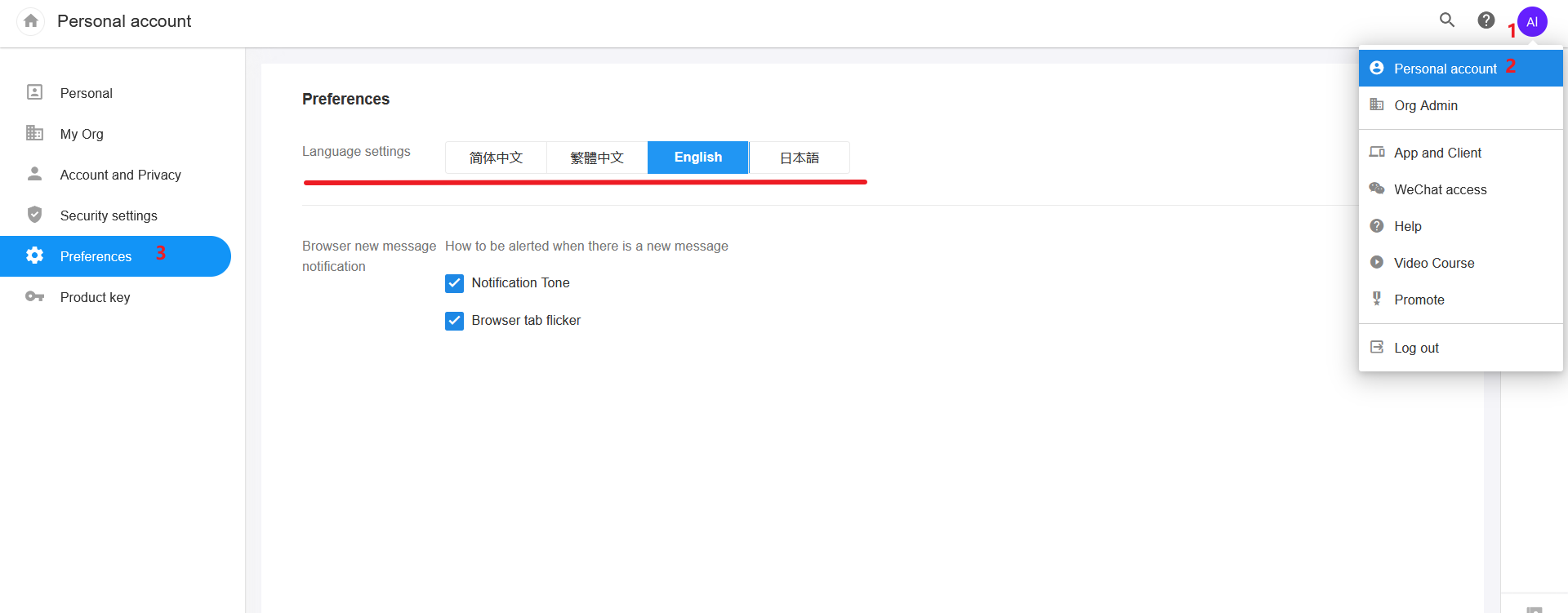
Task: Click the home icon in header
Action: [31, 21]
